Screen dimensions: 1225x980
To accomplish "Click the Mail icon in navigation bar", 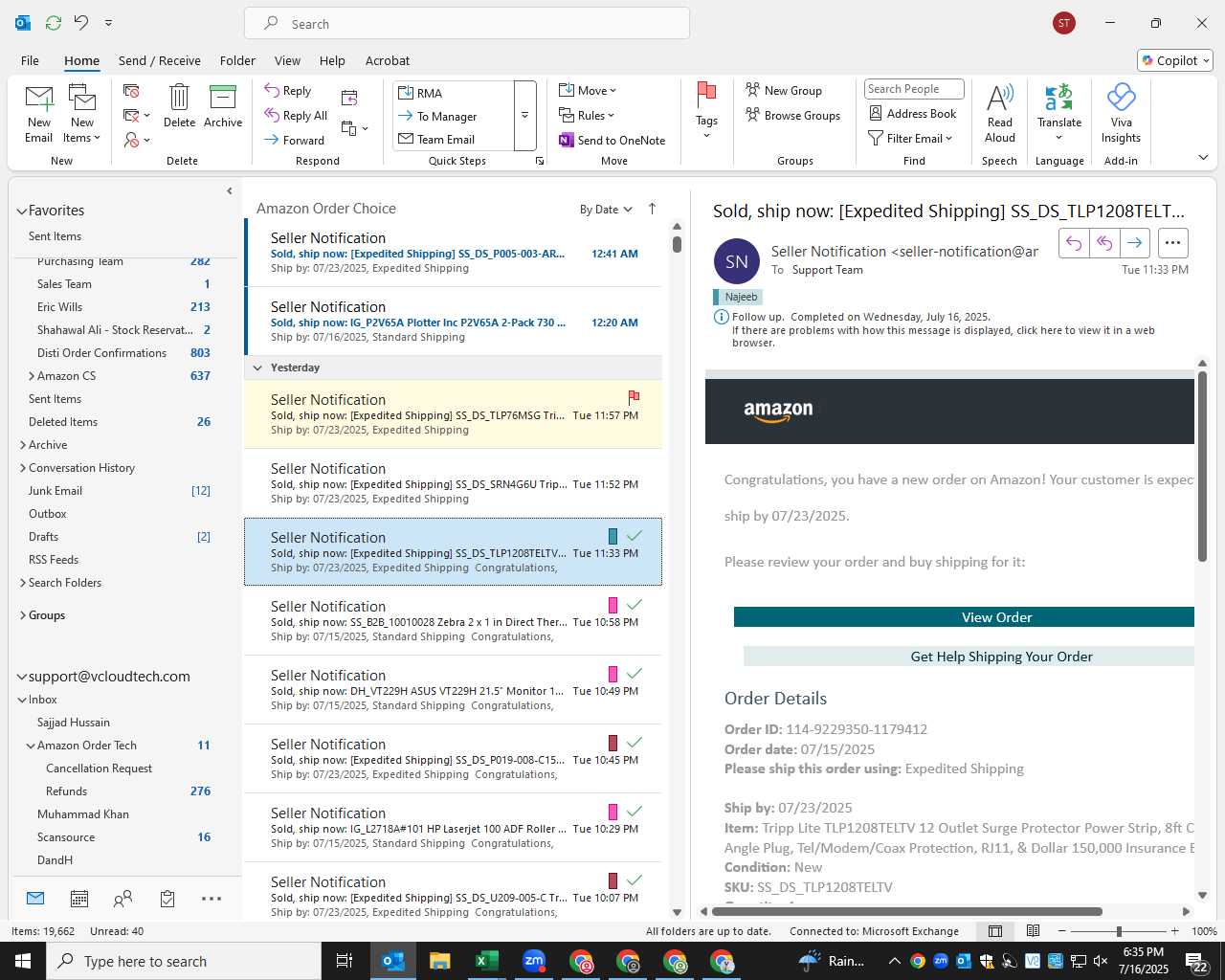I will click(35, 899).
